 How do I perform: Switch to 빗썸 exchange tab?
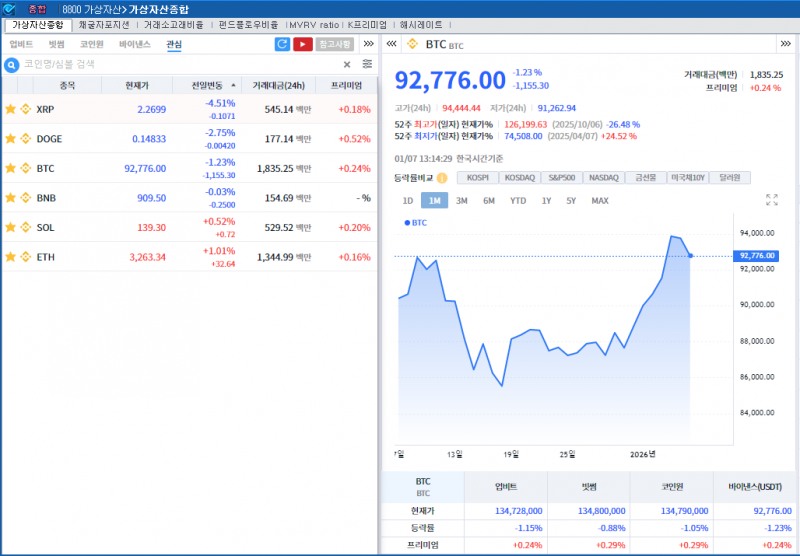coord(56,44)
